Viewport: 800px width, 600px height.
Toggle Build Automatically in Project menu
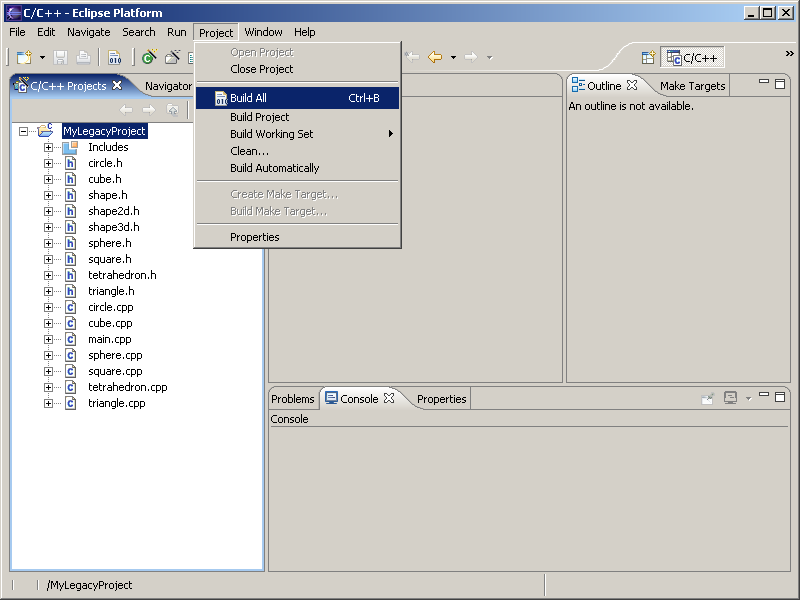click(x=274, y=168)
